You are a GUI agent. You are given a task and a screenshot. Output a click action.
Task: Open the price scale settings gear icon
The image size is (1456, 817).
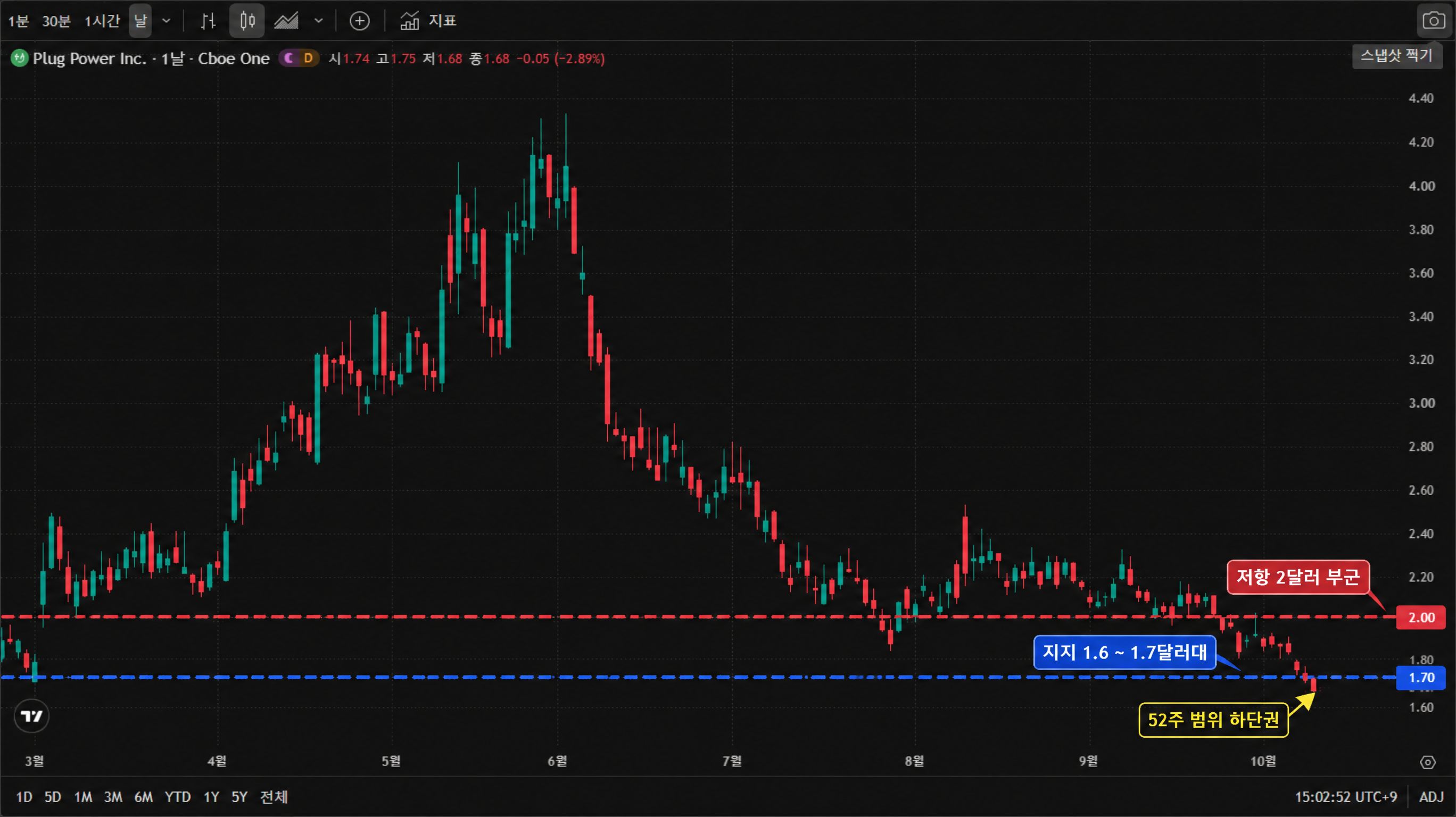(x=1428, y=763)
